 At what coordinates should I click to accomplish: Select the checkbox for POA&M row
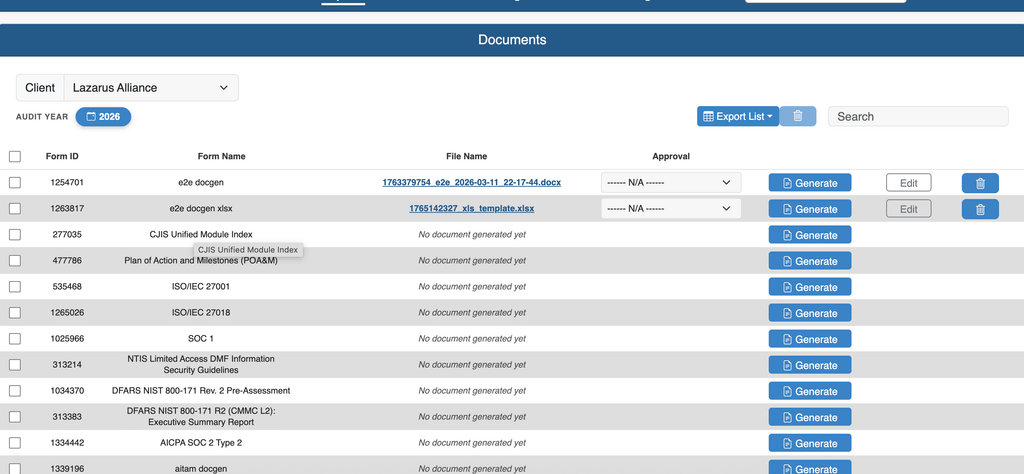[15, 261]
